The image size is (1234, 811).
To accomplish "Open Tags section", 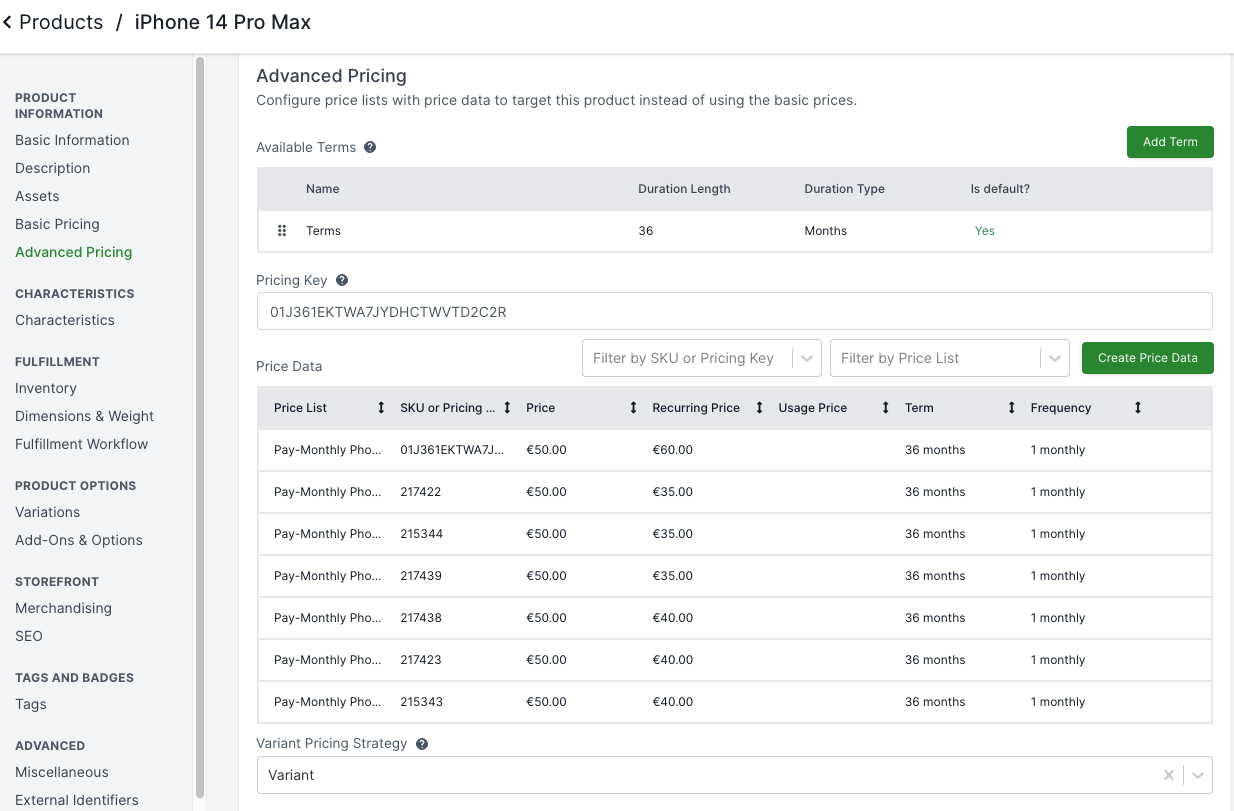I will click(31, 704).
